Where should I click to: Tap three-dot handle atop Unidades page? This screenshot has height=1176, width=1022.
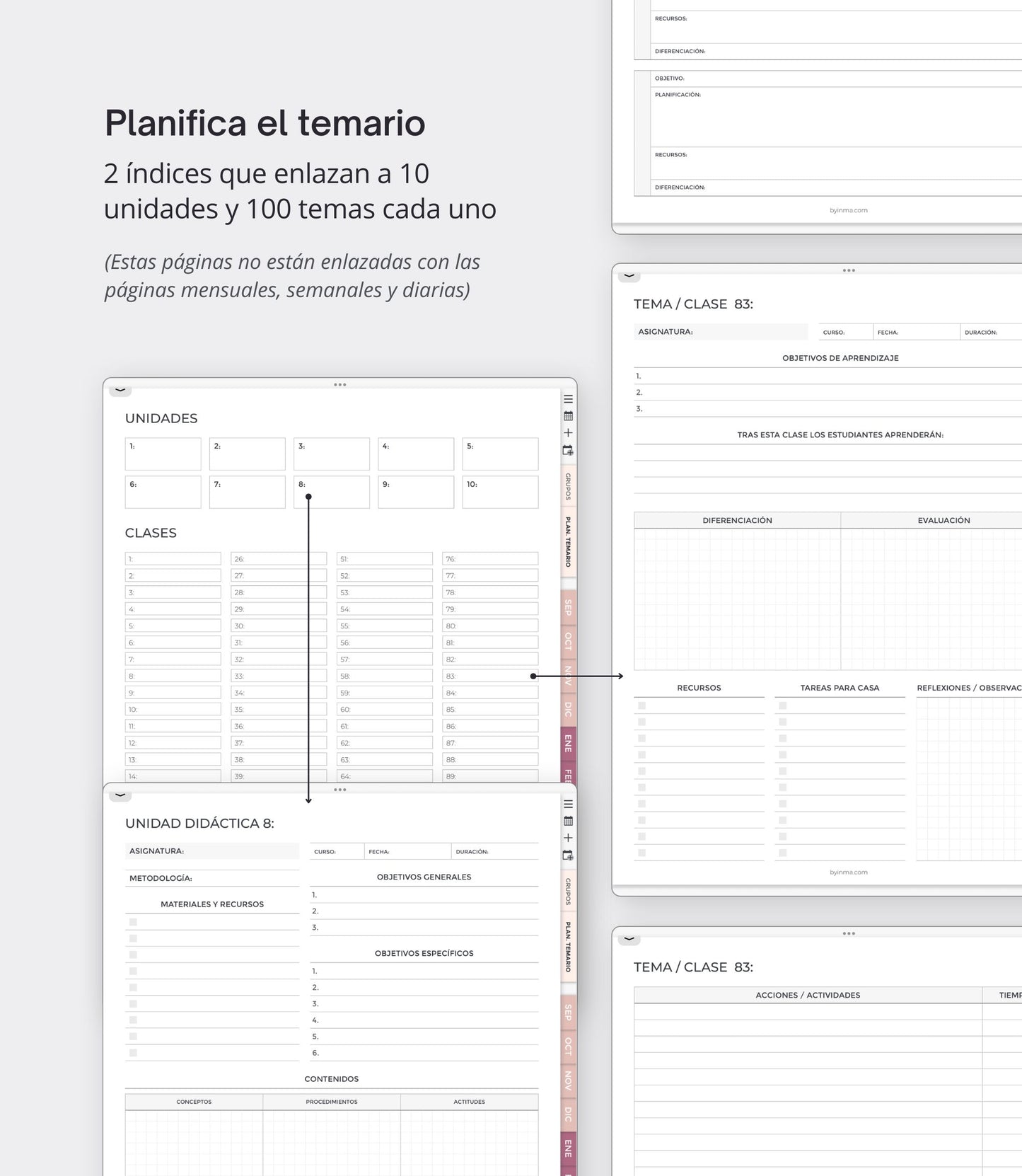pyautogui.click(x=340, y=385)
